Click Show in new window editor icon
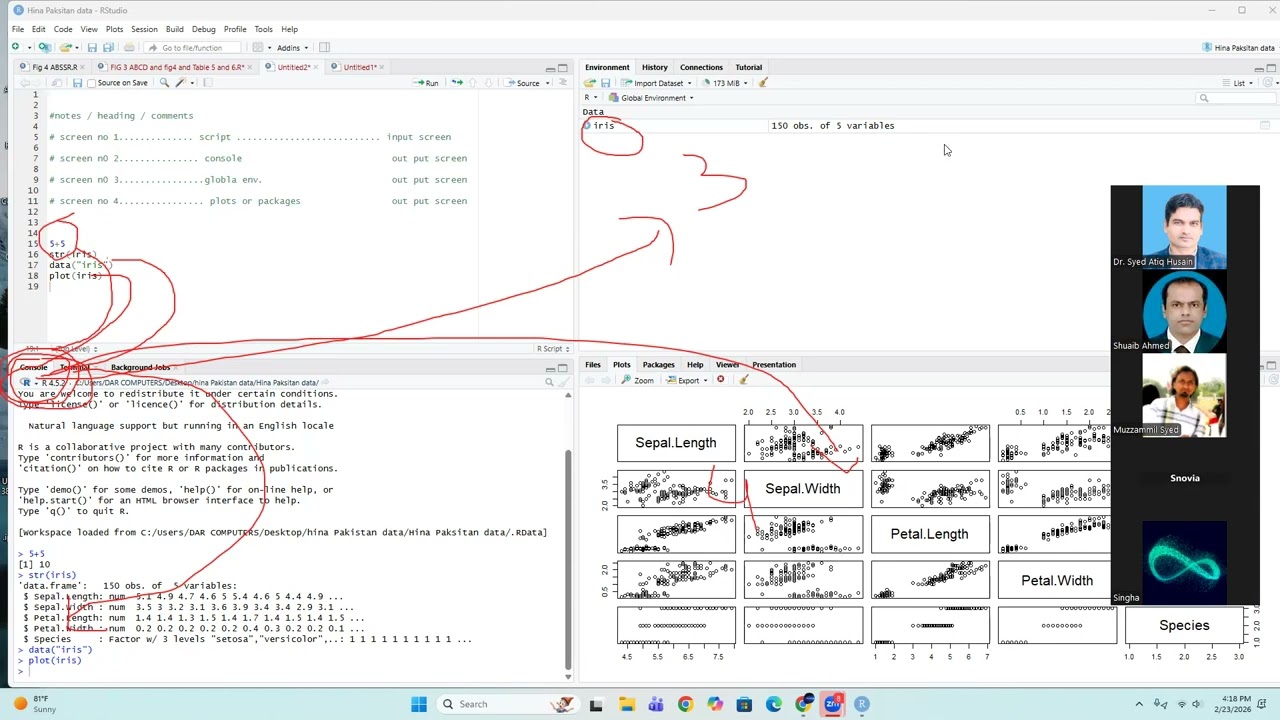 (56, 83)
